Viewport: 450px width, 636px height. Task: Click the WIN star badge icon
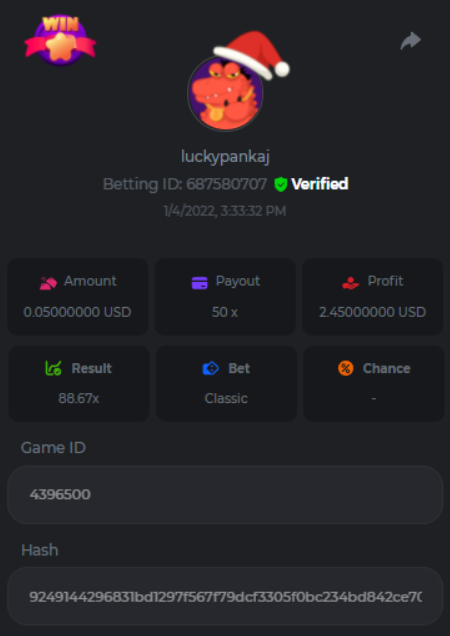(60, 40)
